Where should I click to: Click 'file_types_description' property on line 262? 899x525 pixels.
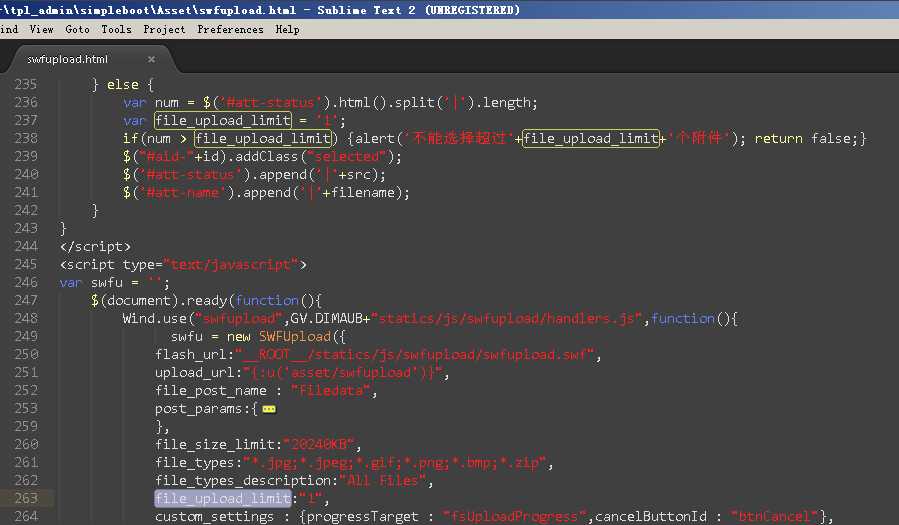click(243, 481)
